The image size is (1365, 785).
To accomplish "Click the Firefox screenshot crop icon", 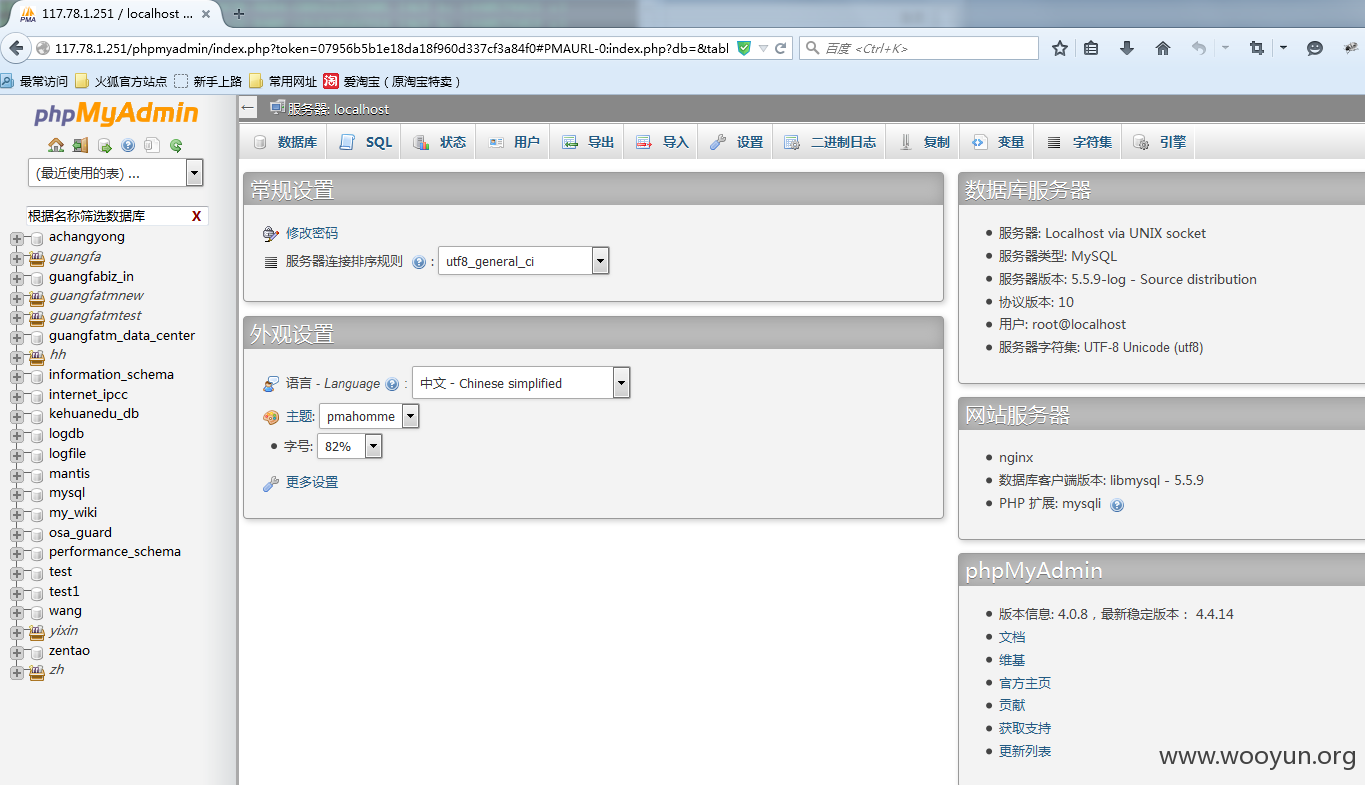I will 1257,48.
